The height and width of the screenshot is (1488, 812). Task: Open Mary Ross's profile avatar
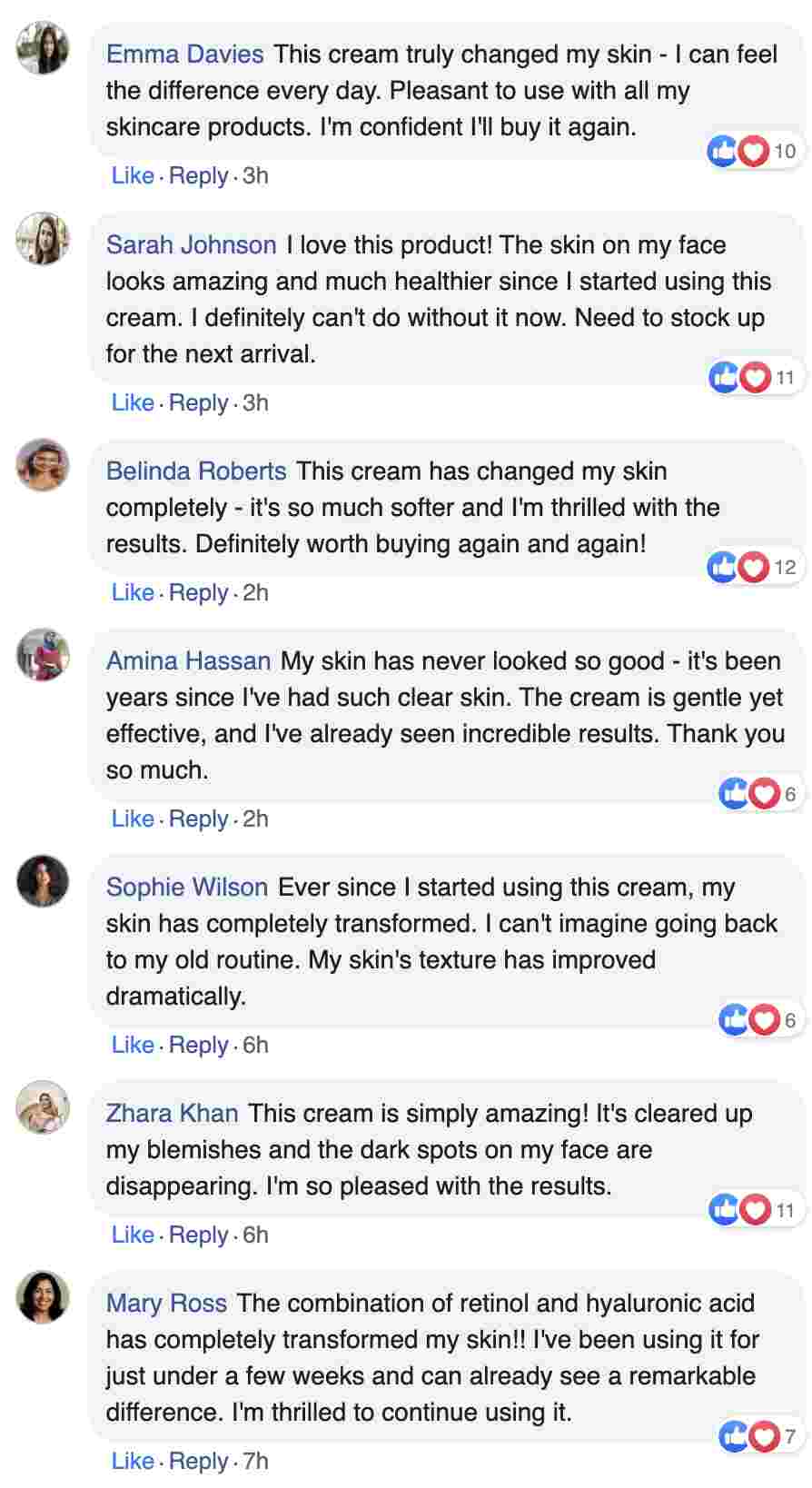tap(43, 1296)
